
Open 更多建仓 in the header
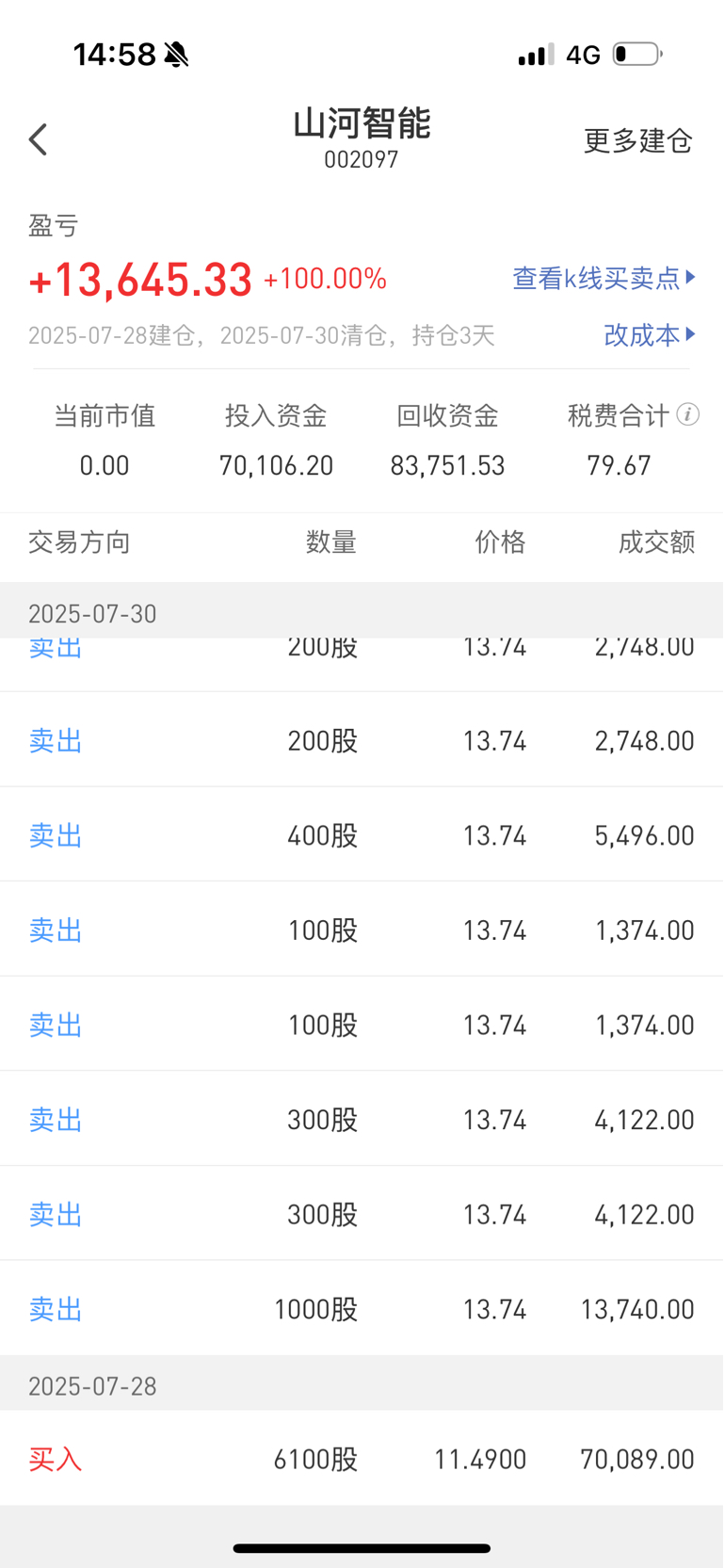[638, 140]
